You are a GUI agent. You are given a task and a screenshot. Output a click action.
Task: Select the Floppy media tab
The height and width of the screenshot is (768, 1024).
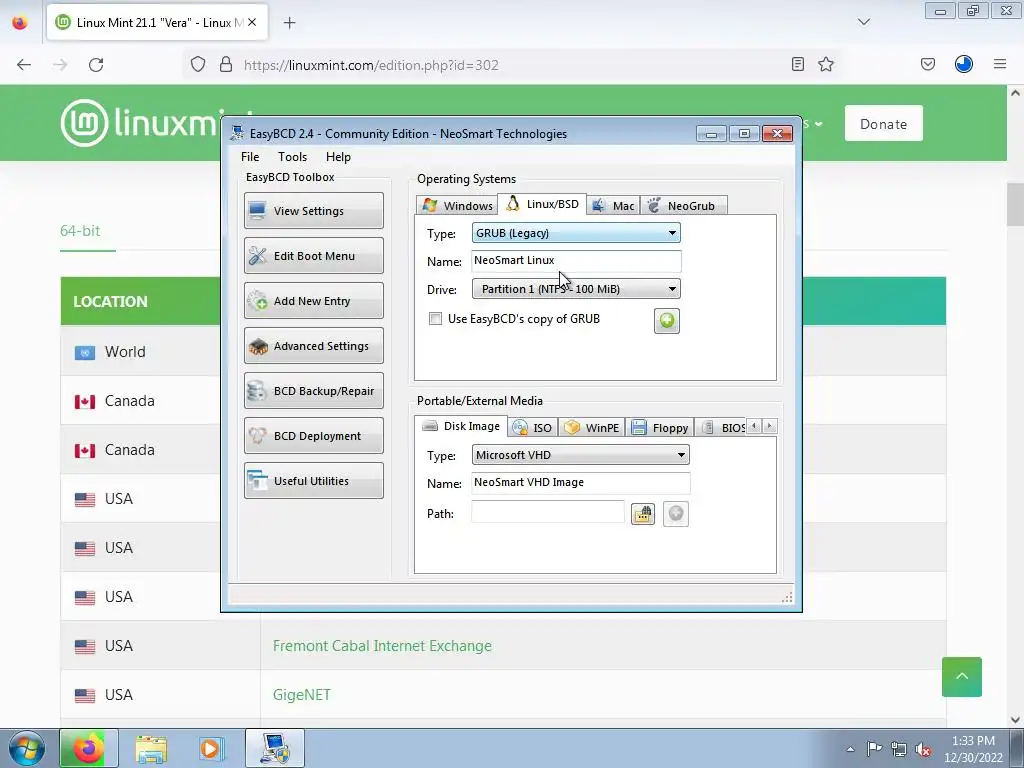[x=660, y=428]
